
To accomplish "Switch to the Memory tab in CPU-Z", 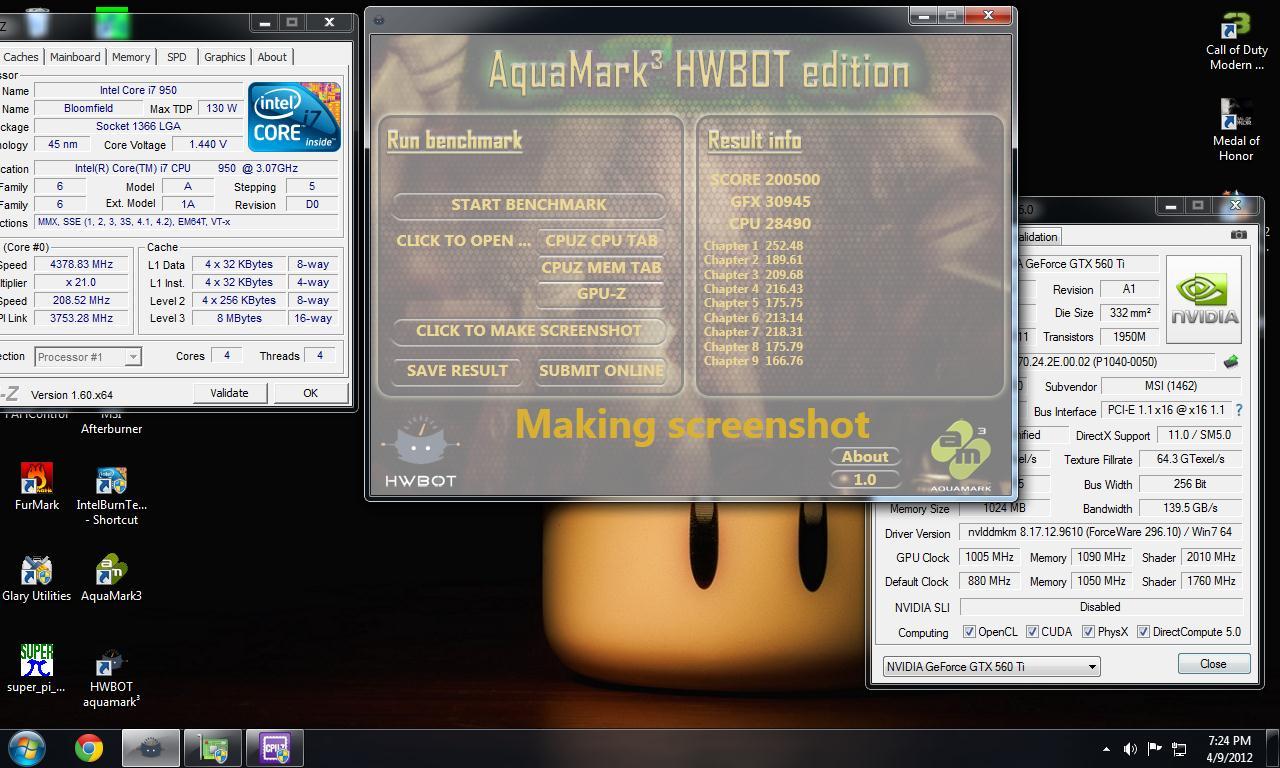I will click(131, 57).
